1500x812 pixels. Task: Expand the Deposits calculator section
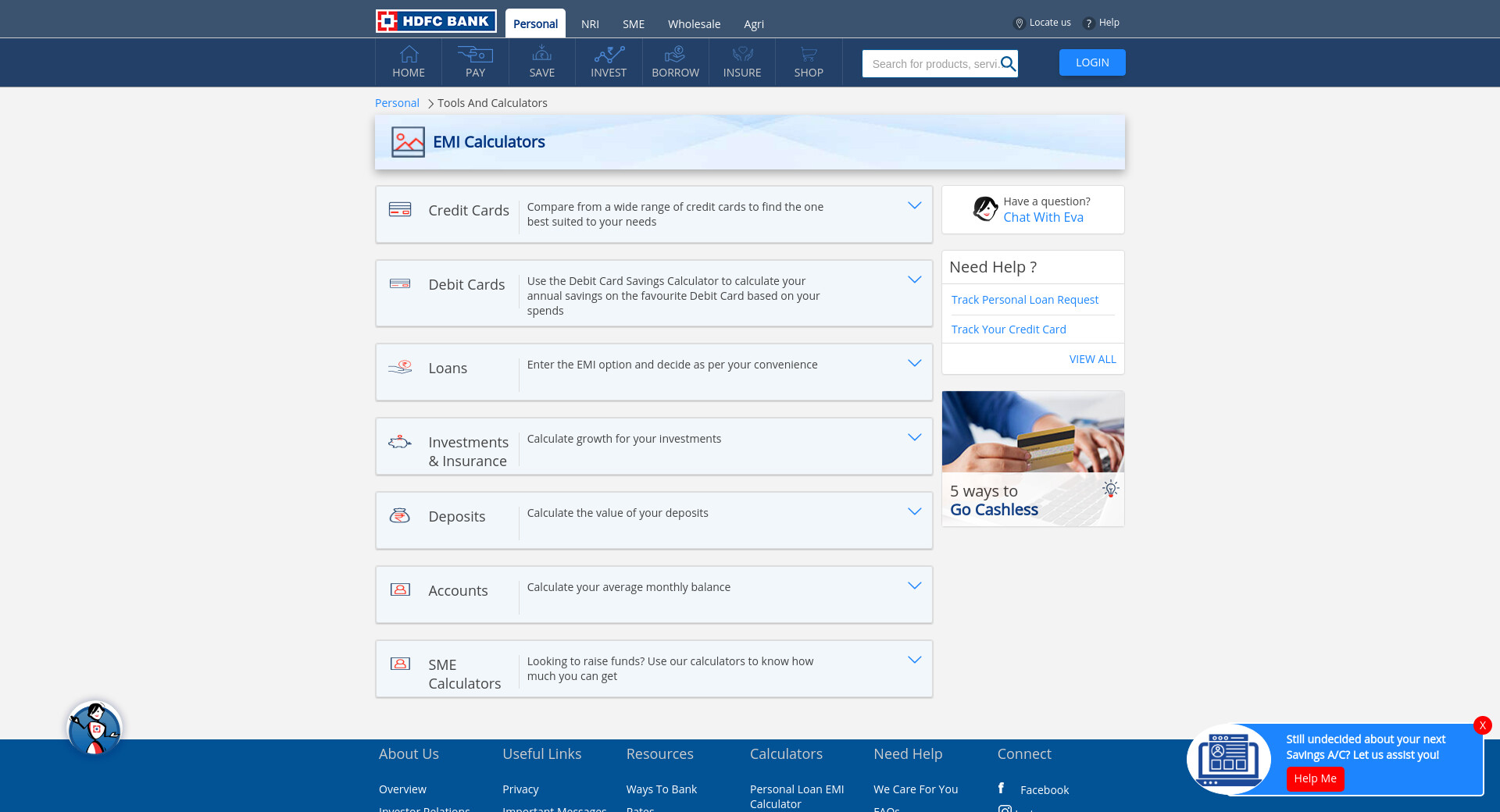[914, 511]
